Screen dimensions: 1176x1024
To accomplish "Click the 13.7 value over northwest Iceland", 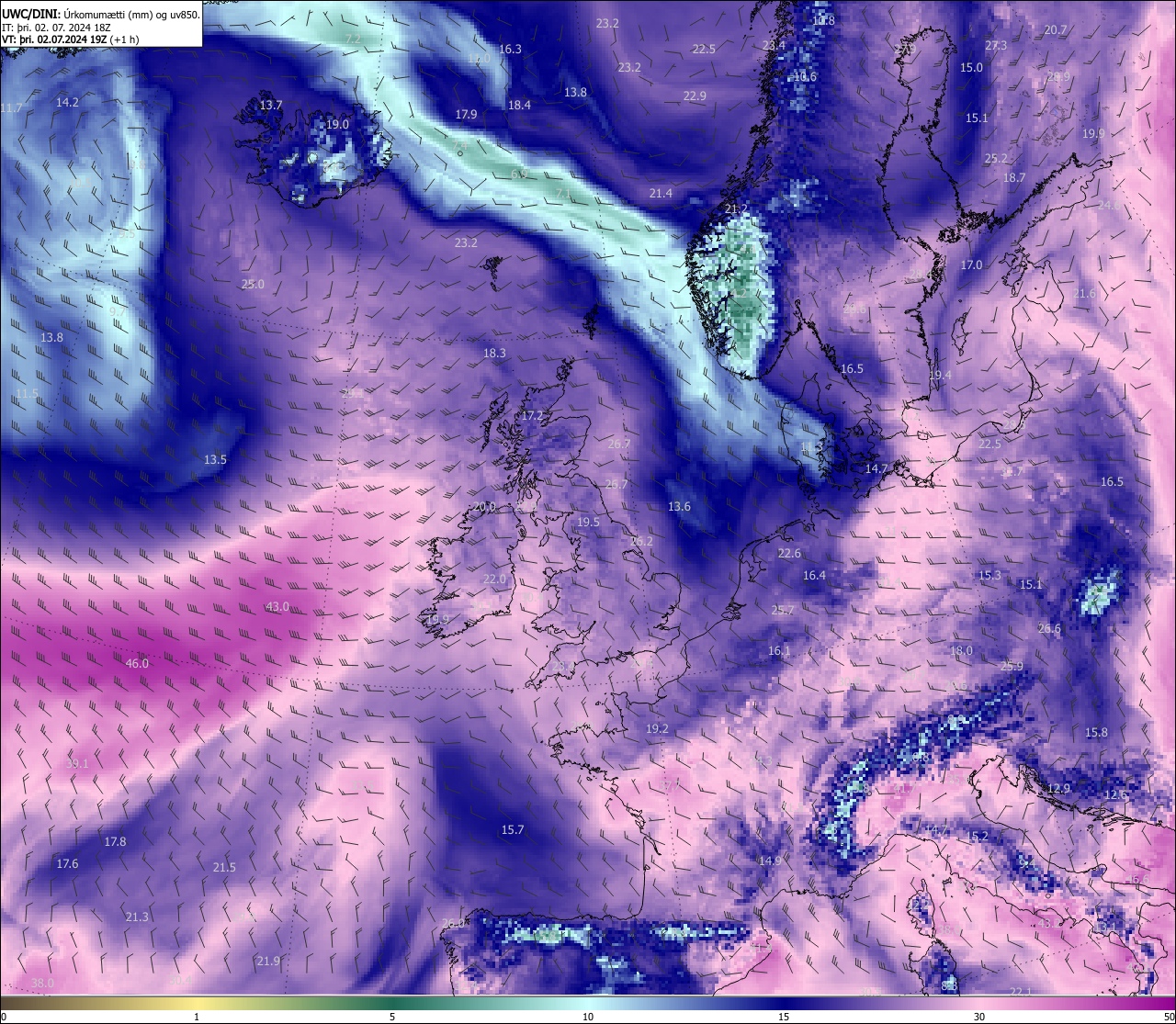I will (271, 106).
